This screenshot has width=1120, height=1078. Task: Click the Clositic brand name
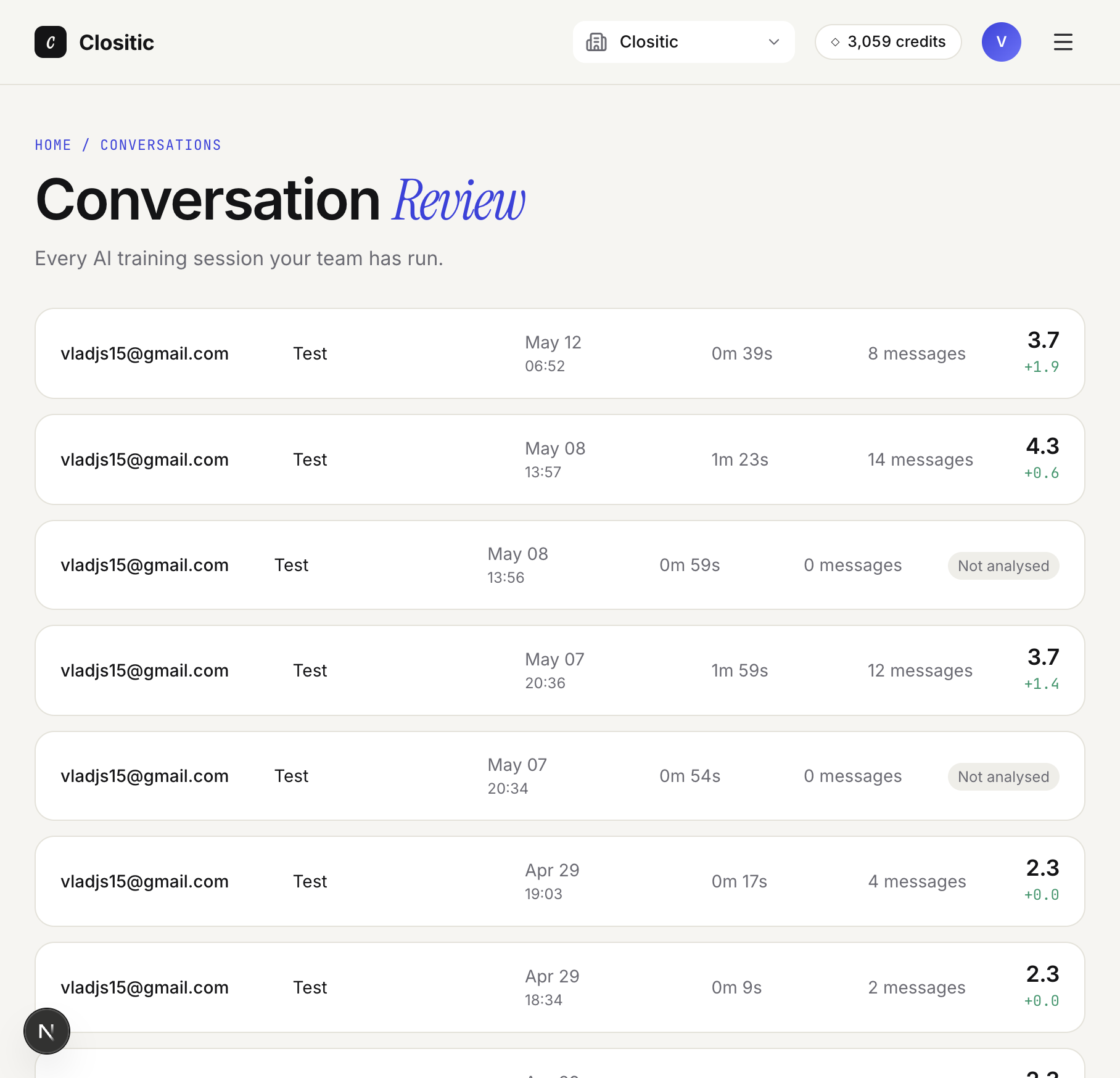click(117, 42)
